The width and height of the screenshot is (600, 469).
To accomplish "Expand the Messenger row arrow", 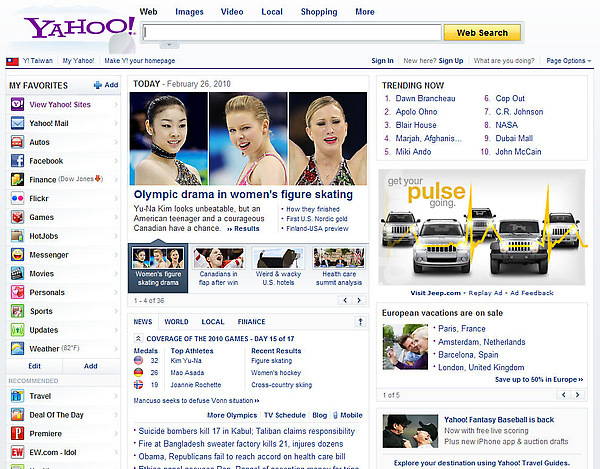I will [x=116, y=254].
